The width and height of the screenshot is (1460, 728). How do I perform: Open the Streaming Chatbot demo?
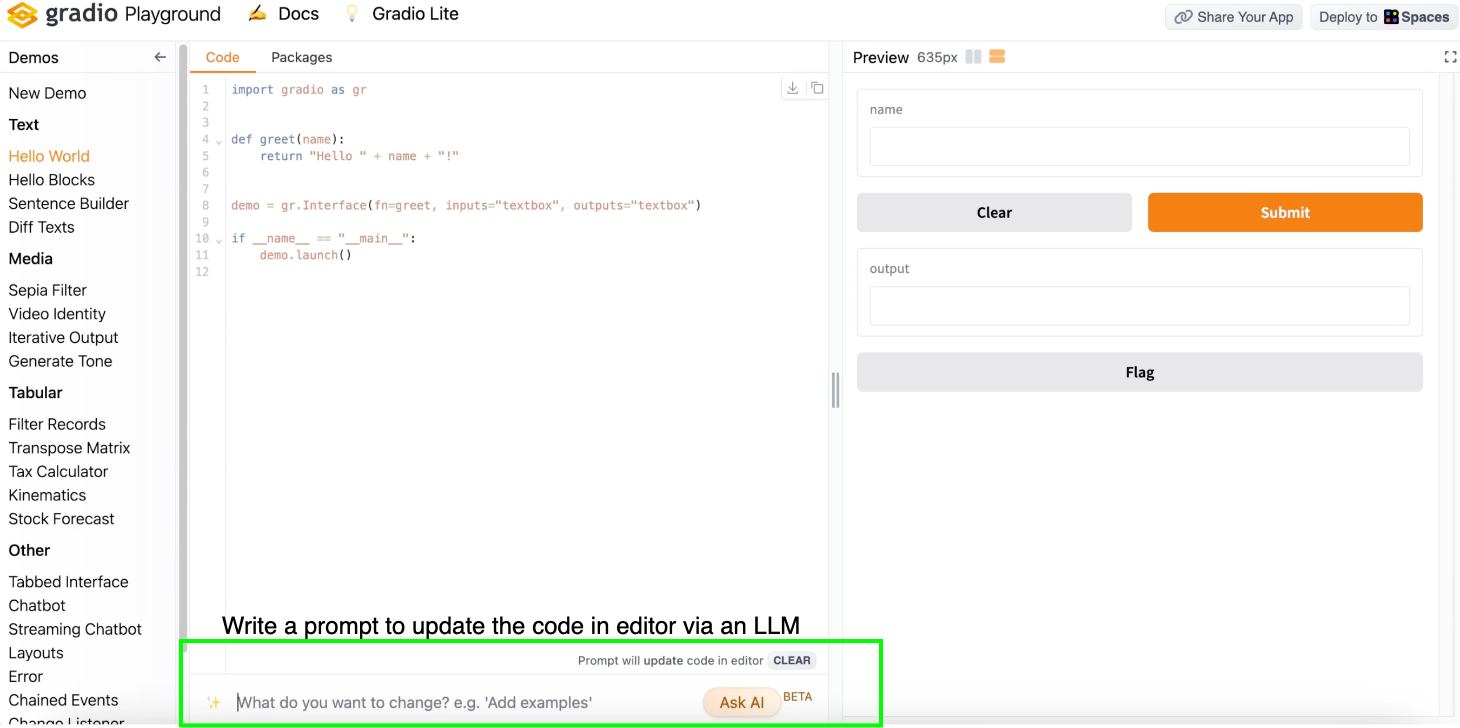[75, 629]
